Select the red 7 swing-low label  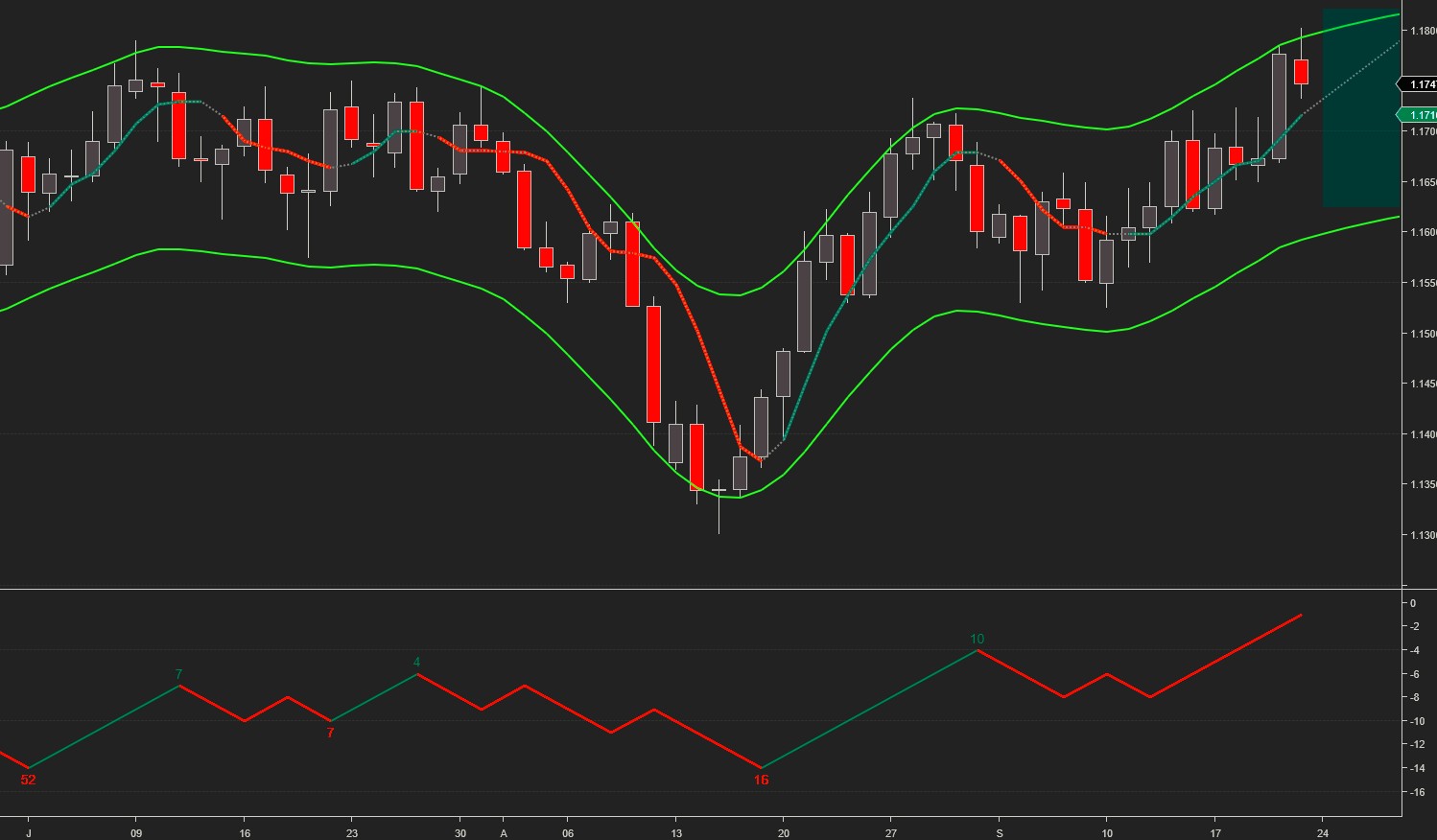pos(331,733)
